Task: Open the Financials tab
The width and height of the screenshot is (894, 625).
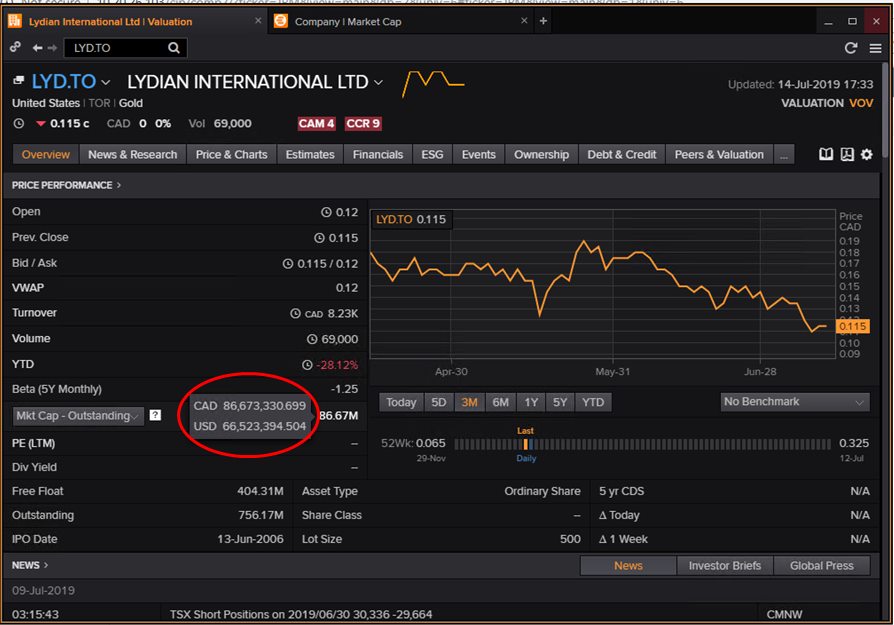Action: (x=378, y=155)
